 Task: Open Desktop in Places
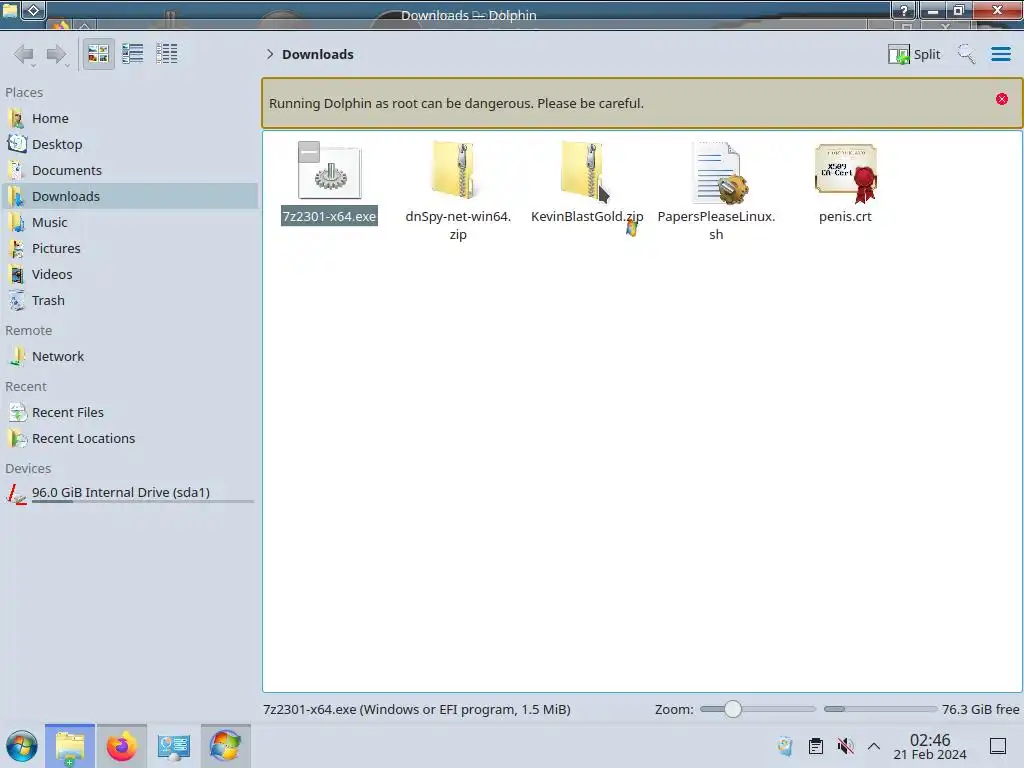coord(130,144)
